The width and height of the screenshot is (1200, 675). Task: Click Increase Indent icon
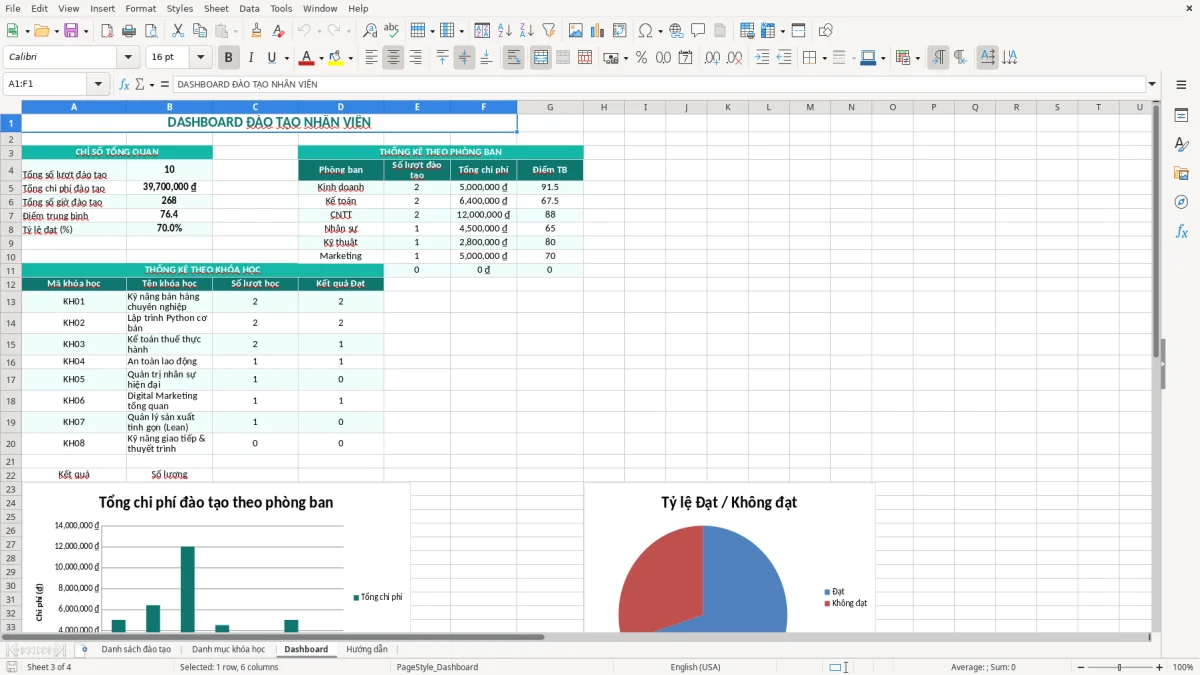click(x=762, y=58)
